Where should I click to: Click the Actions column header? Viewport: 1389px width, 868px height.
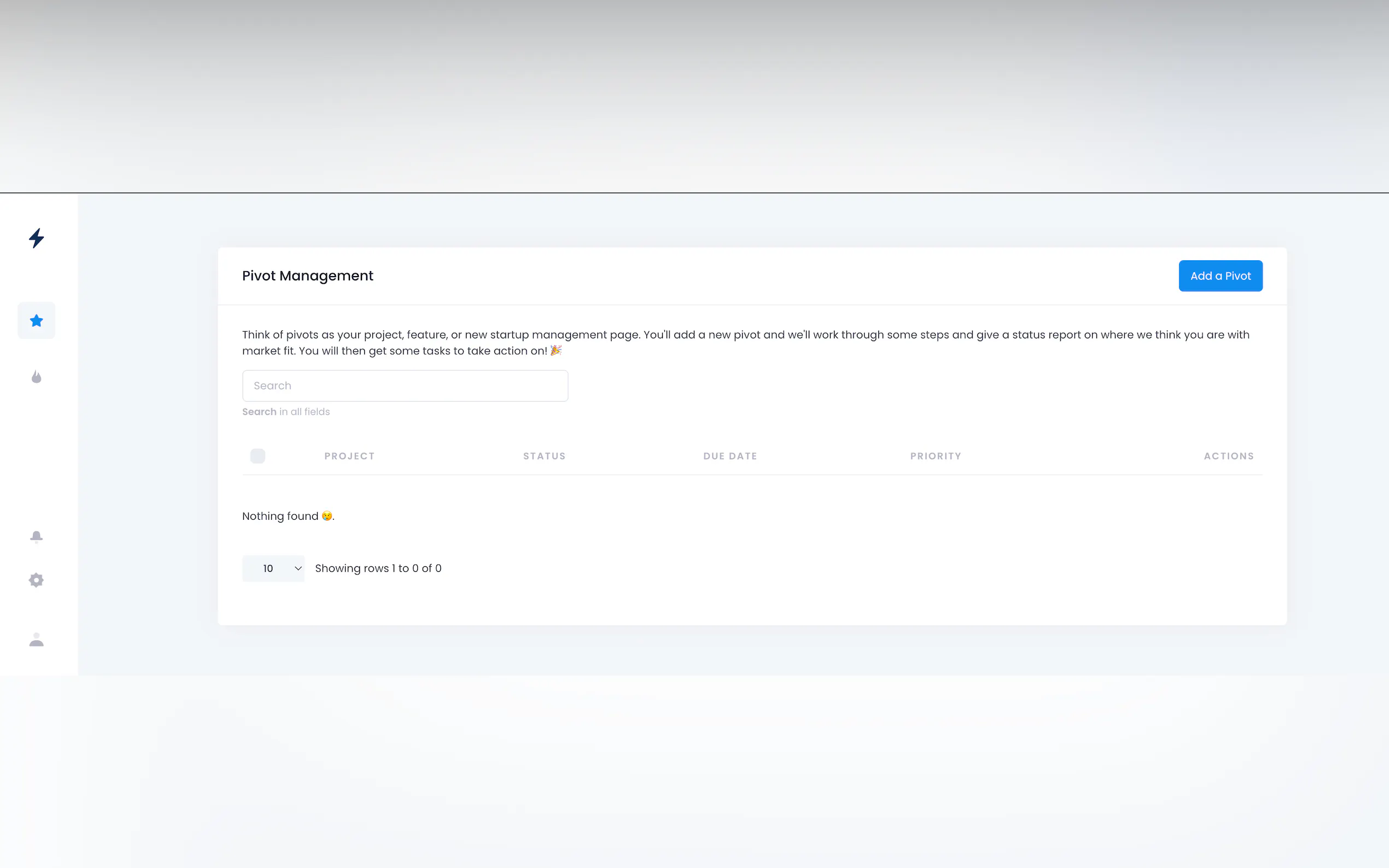click(x=1228, y=456)
